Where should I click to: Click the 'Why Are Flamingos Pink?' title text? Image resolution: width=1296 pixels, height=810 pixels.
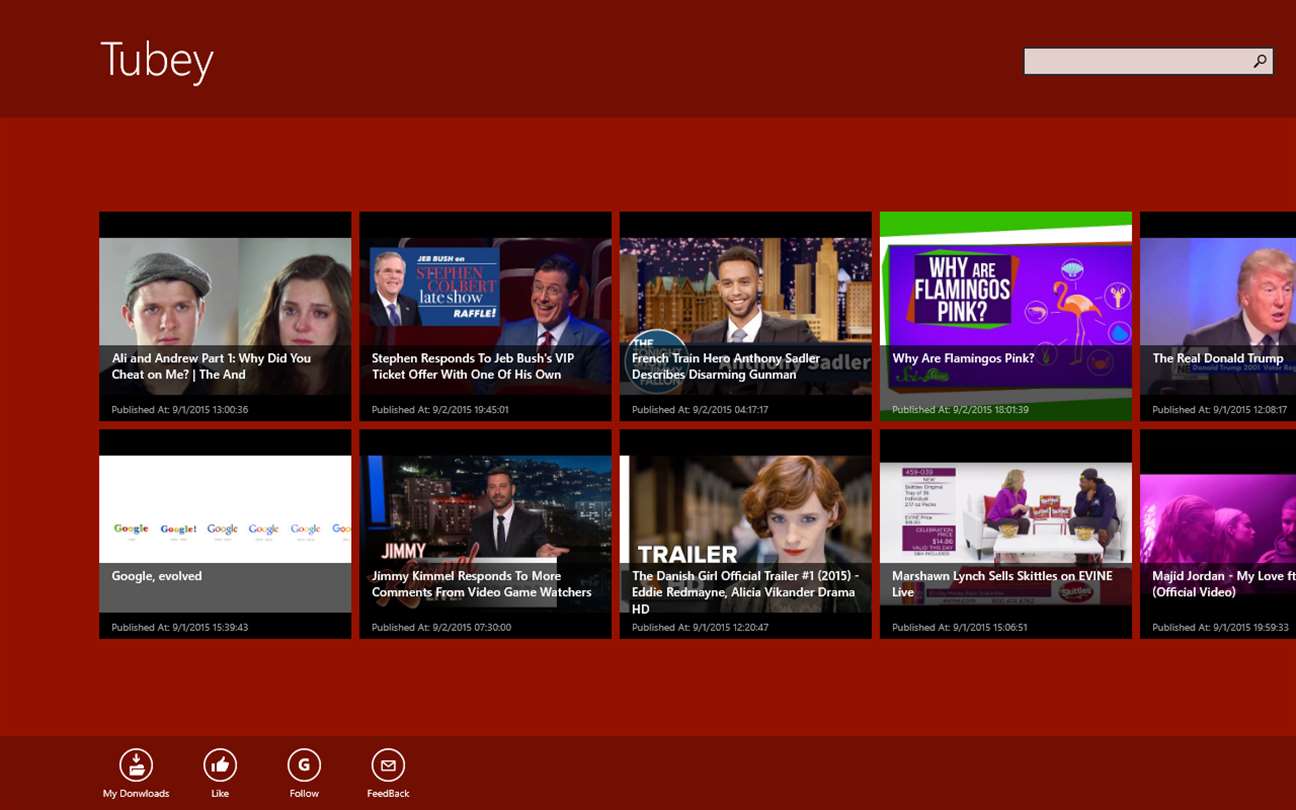[963, 358]
